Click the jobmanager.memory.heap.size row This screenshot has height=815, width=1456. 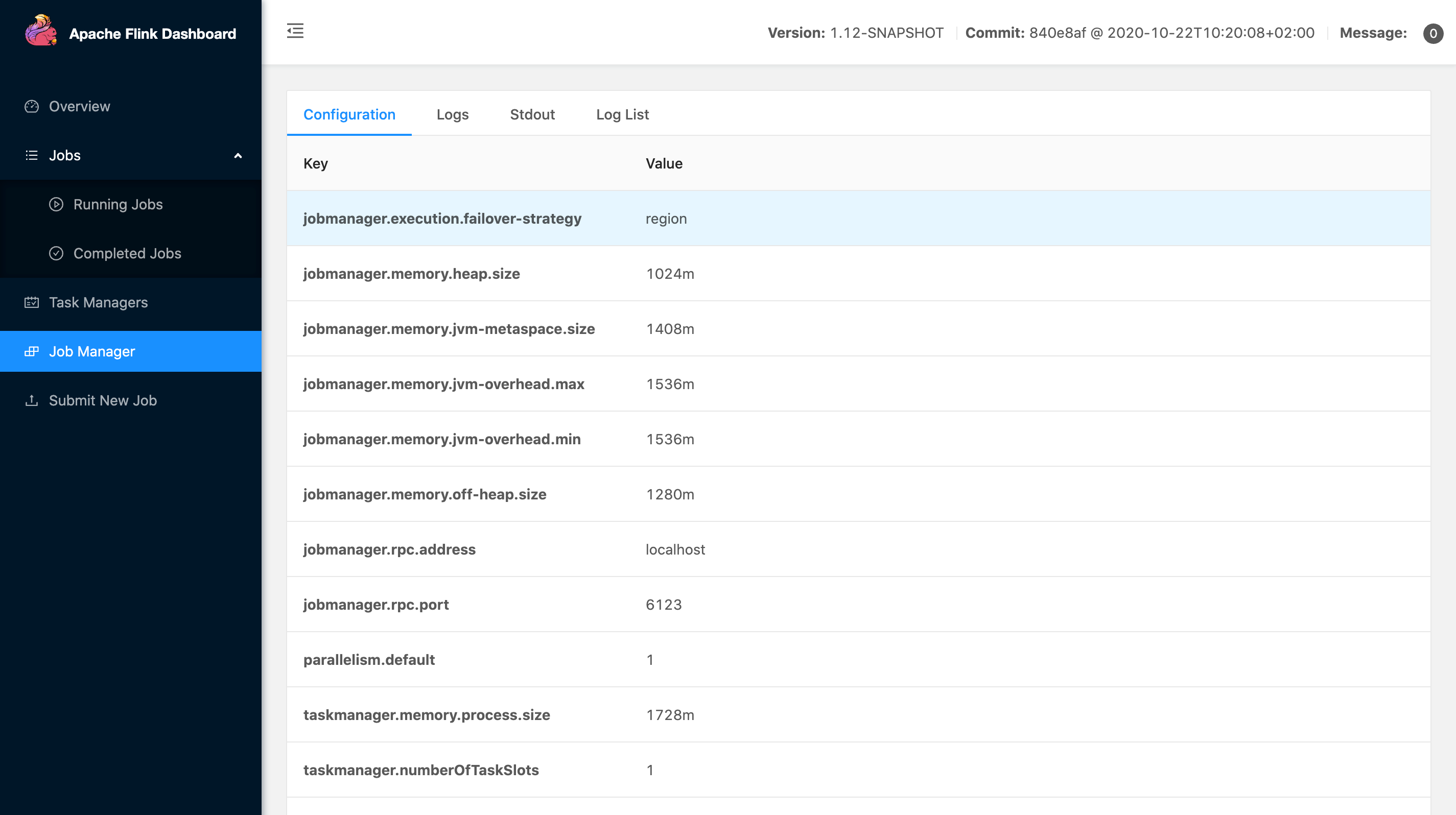pos(858,274)
